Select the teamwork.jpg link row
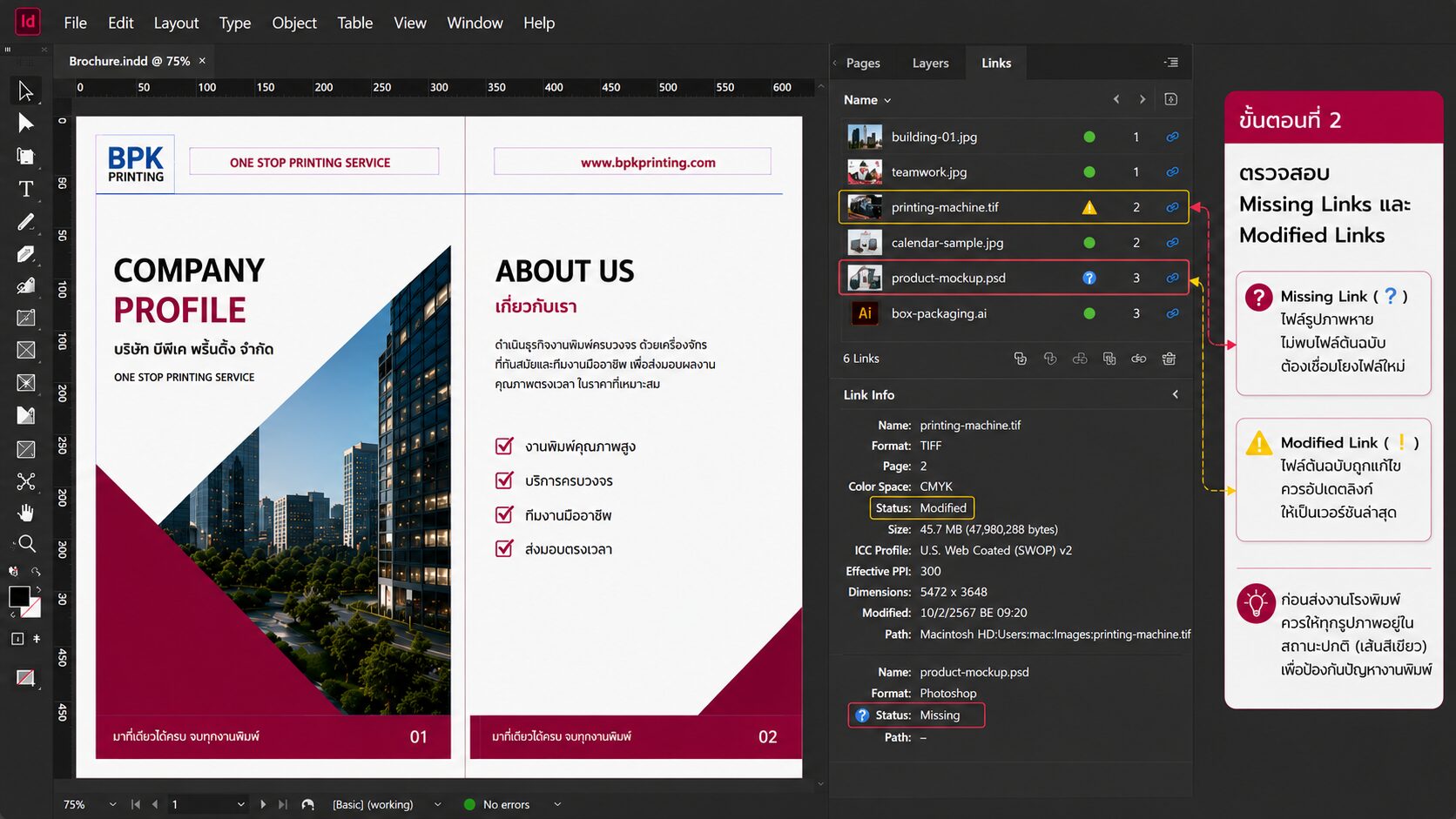This screenshot has width=1456, height=819. [x=1014, y=172]
